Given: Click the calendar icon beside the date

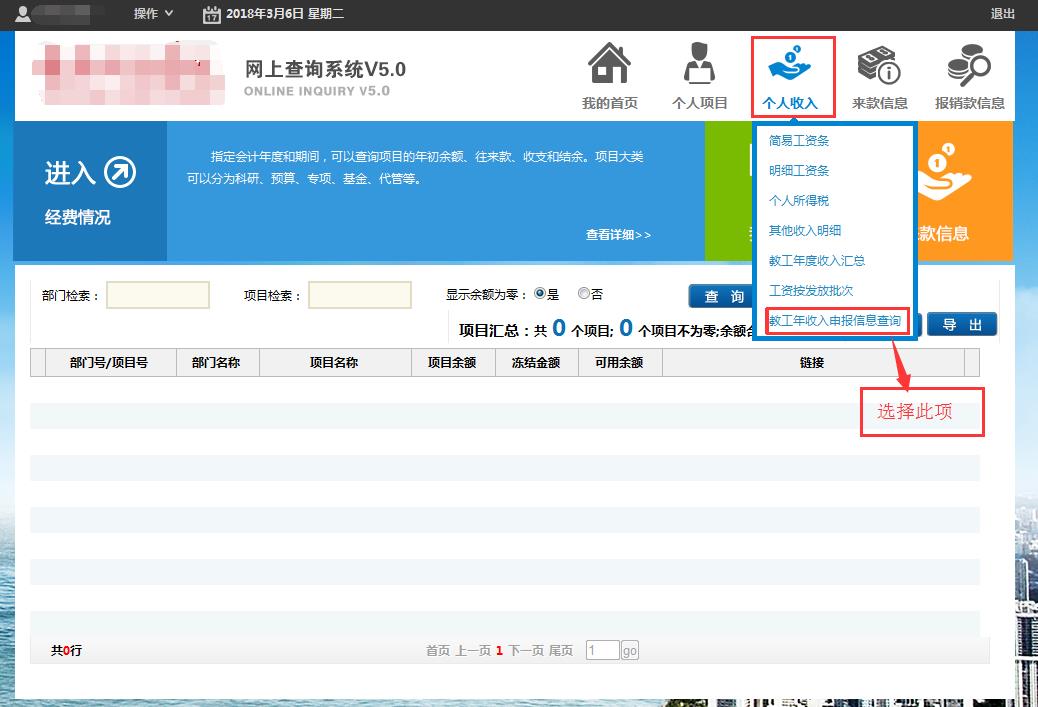Looking at the screenshot, I should [212, 14].
